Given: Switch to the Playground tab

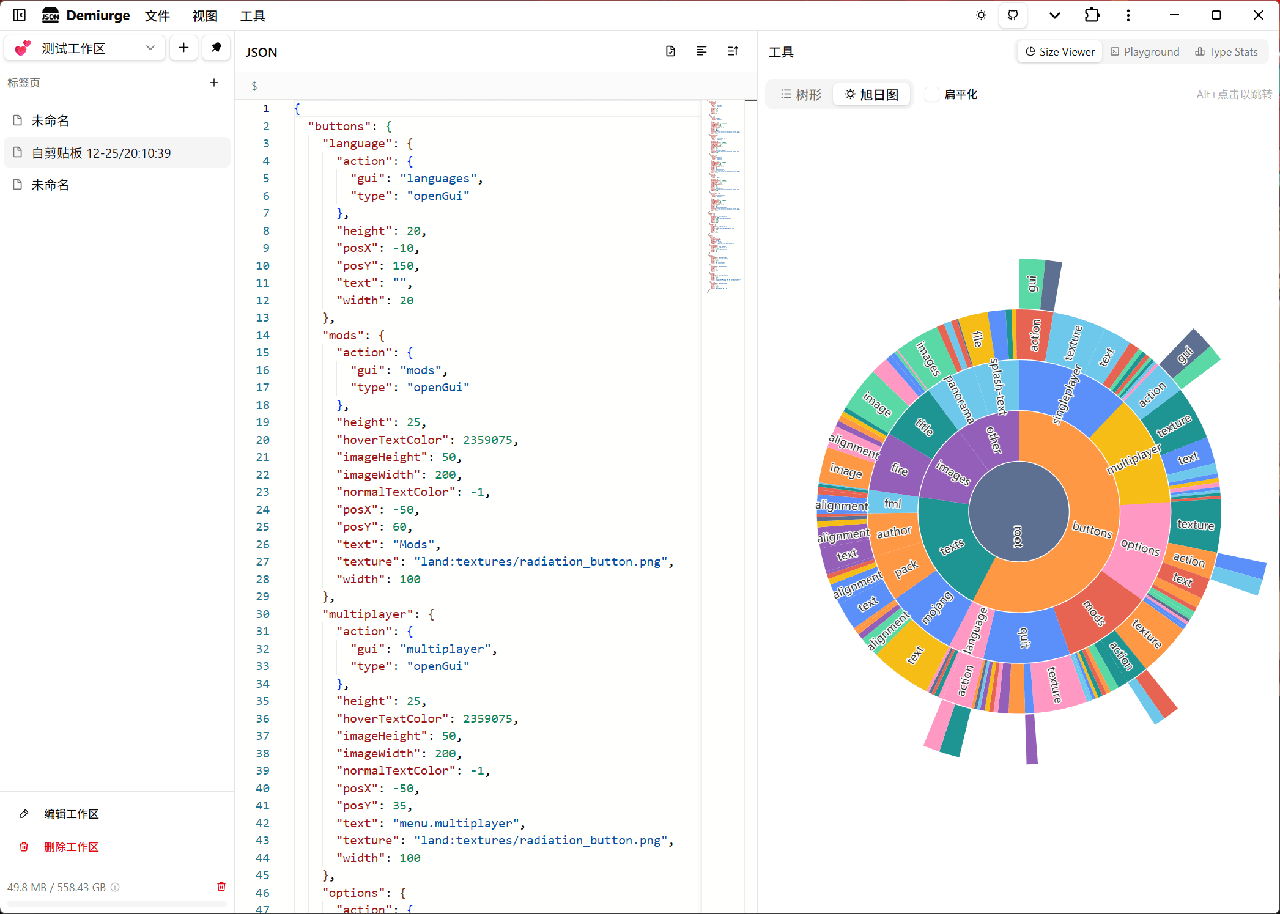Looking at the screenshot, I should coord(1144,52).
